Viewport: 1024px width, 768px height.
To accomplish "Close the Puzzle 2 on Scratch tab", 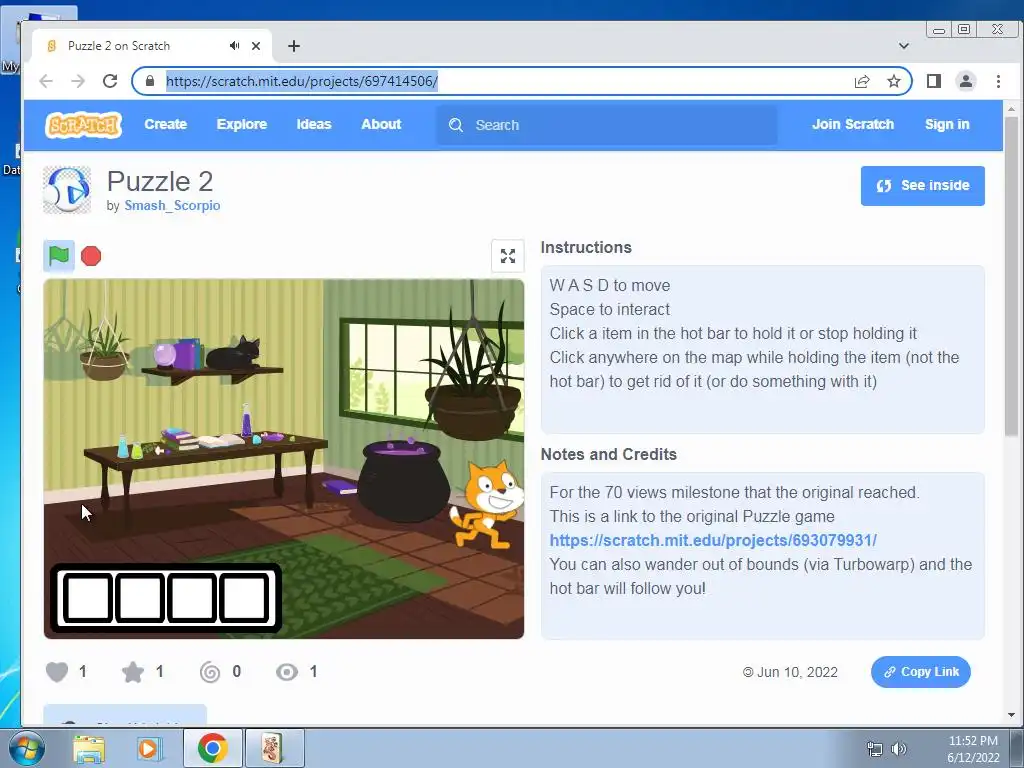I will click(x=256, y=46).
